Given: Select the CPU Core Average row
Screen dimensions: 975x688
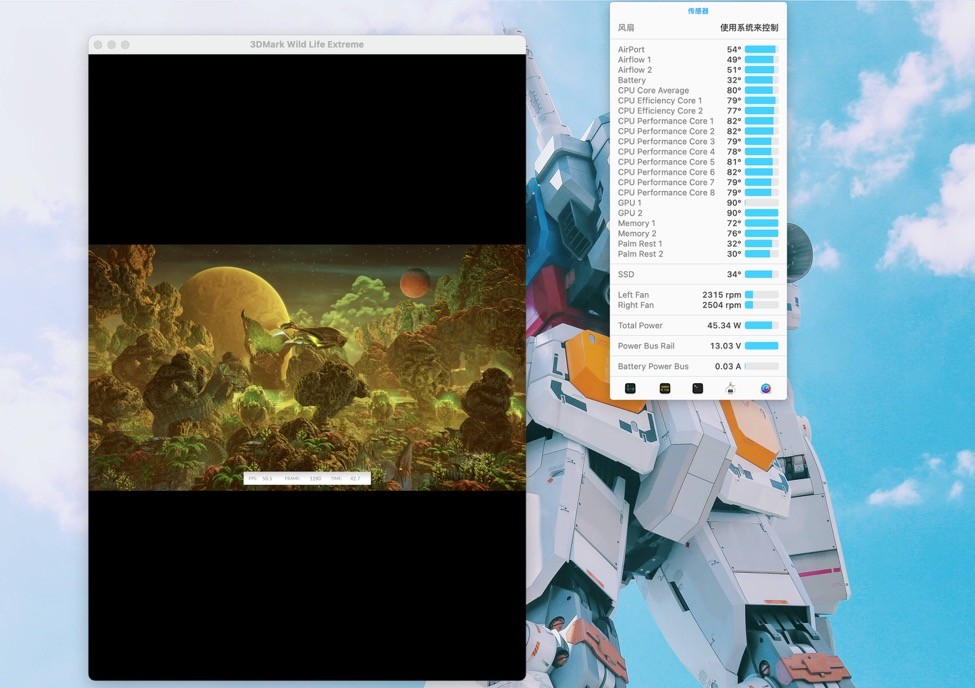Looking at the screenshot, I should coord(698,90).
